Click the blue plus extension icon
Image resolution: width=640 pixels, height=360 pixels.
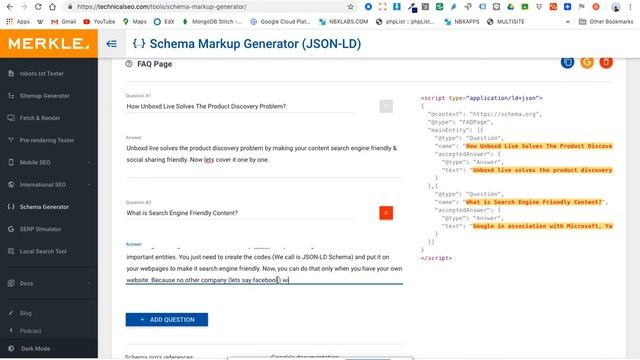(x=567, y=7)
